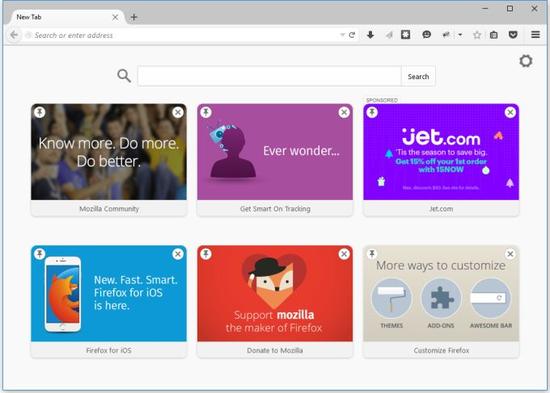Remove the Customize Firefox tile
Screen dimensions: 550x393
point(510,254)
